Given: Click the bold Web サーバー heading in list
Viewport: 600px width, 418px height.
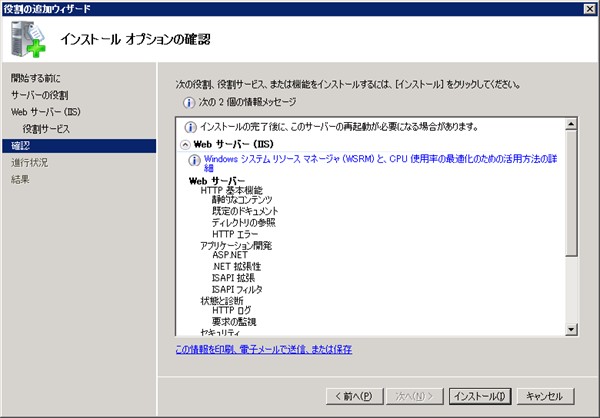Looking at the screenshot, I should pyautogui.click(x=217, y=181).
